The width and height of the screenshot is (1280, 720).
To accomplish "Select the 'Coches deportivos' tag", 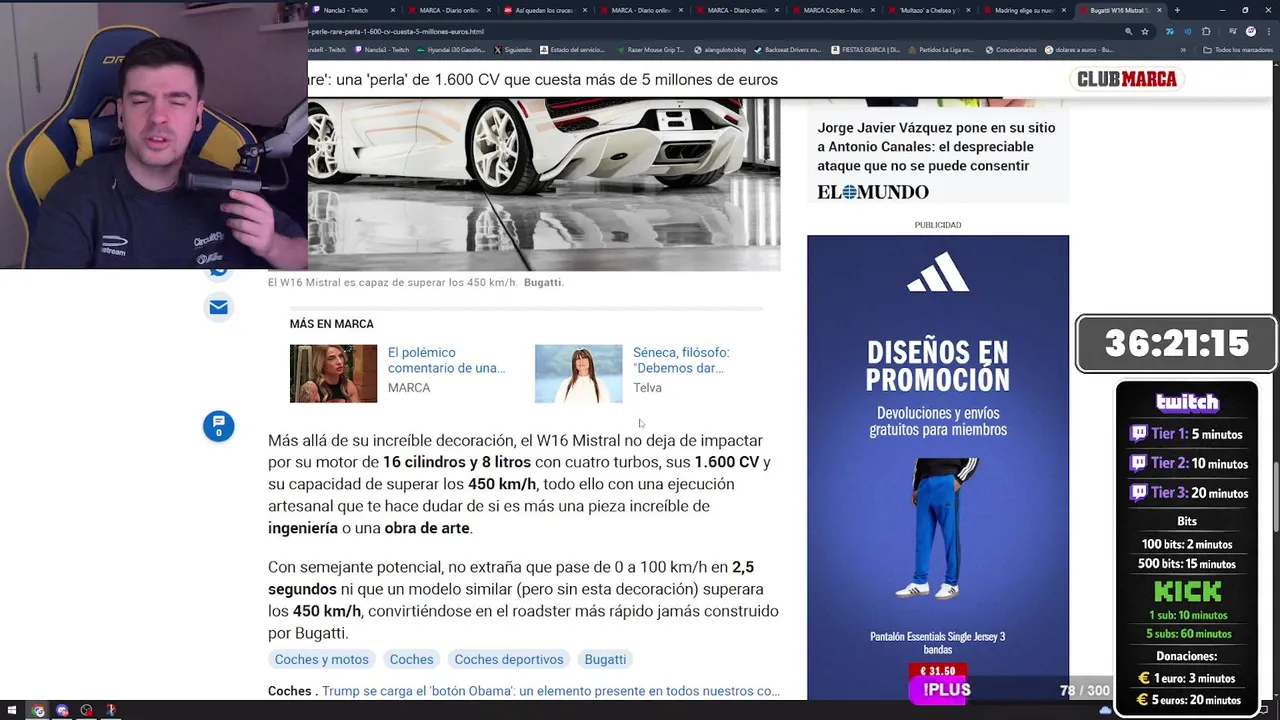I will 509,659.
